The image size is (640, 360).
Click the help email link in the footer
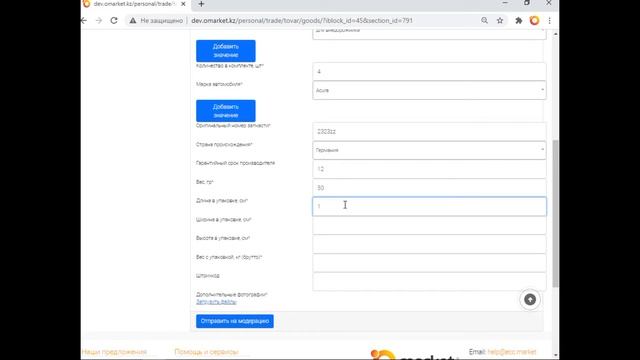point(512,352)
